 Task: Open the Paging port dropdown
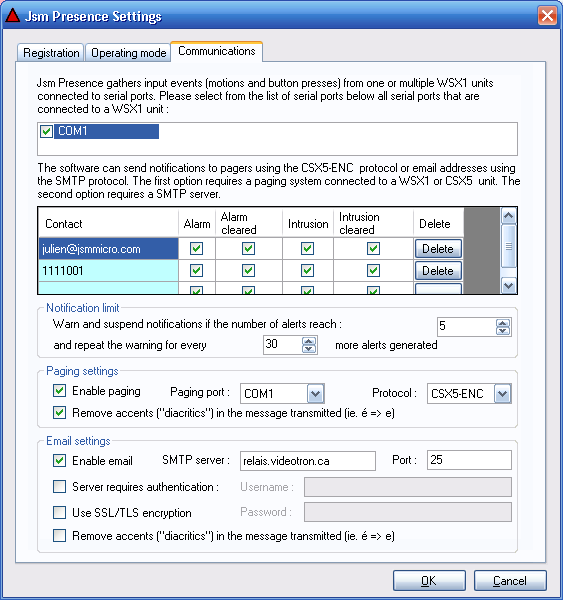(315, 393)
